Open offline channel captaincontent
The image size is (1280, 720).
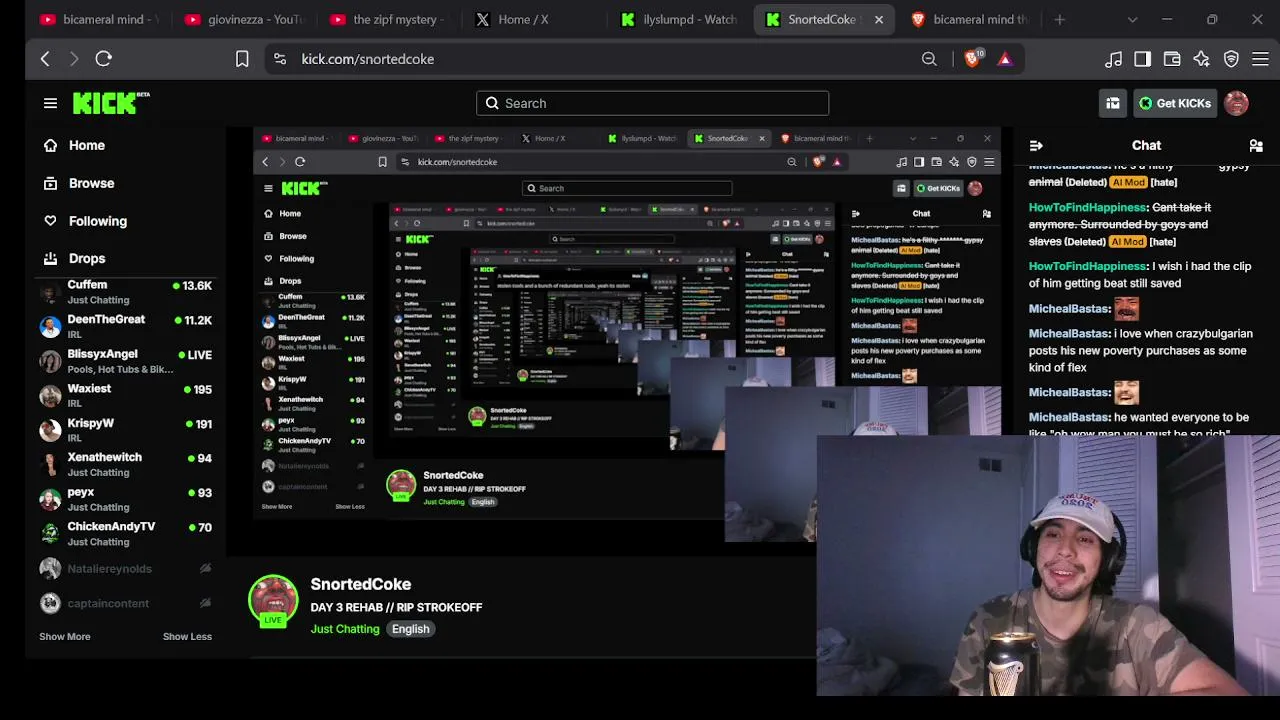pyautogui.click(x=126, y=603)
